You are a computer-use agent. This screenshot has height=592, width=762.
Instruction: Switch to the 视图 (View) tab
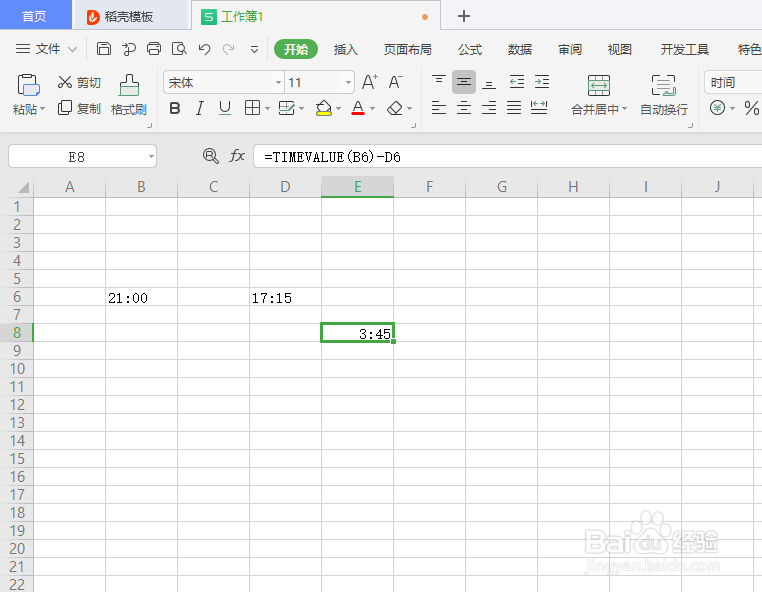620,50
